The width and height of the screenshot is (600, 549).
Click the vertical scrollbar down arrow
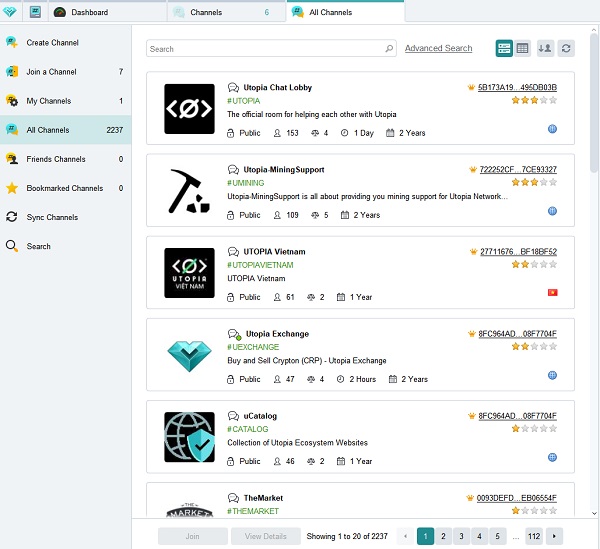pos(594,513)
